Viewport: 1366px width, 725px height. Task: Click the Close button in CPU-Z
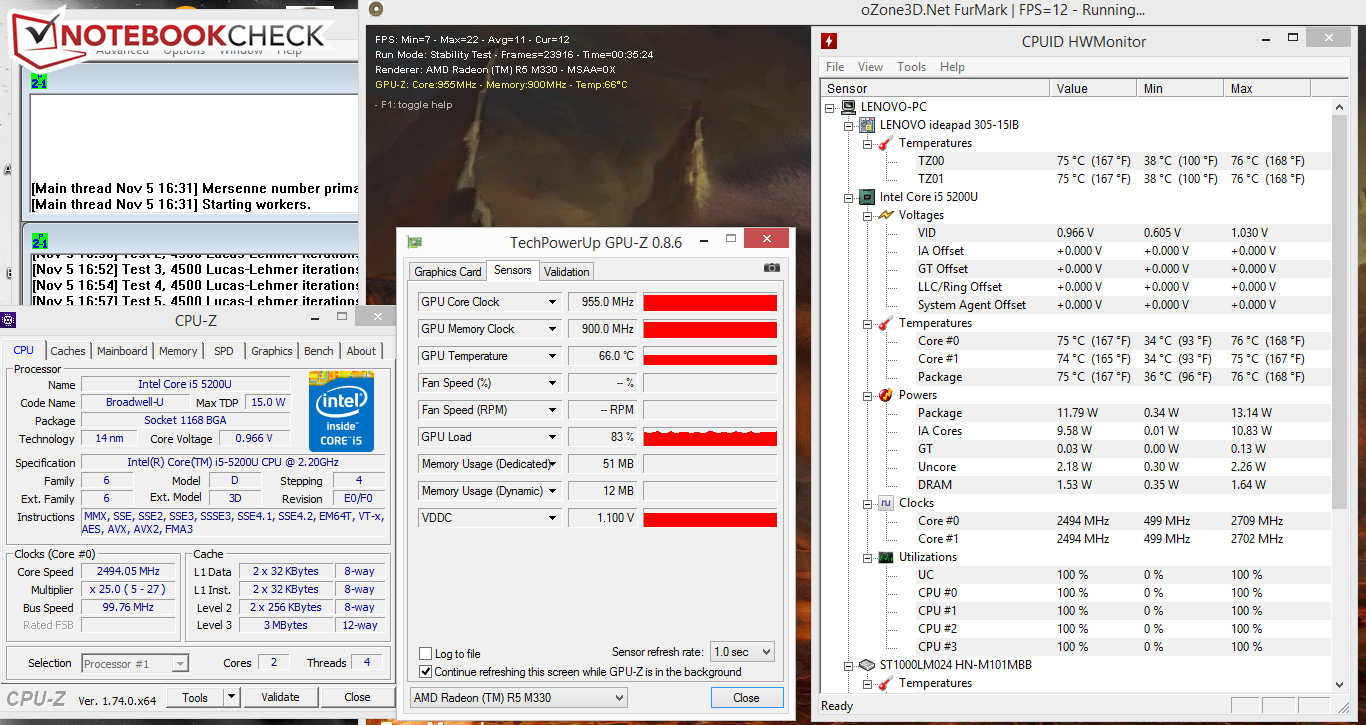click(x=357, y=697)
